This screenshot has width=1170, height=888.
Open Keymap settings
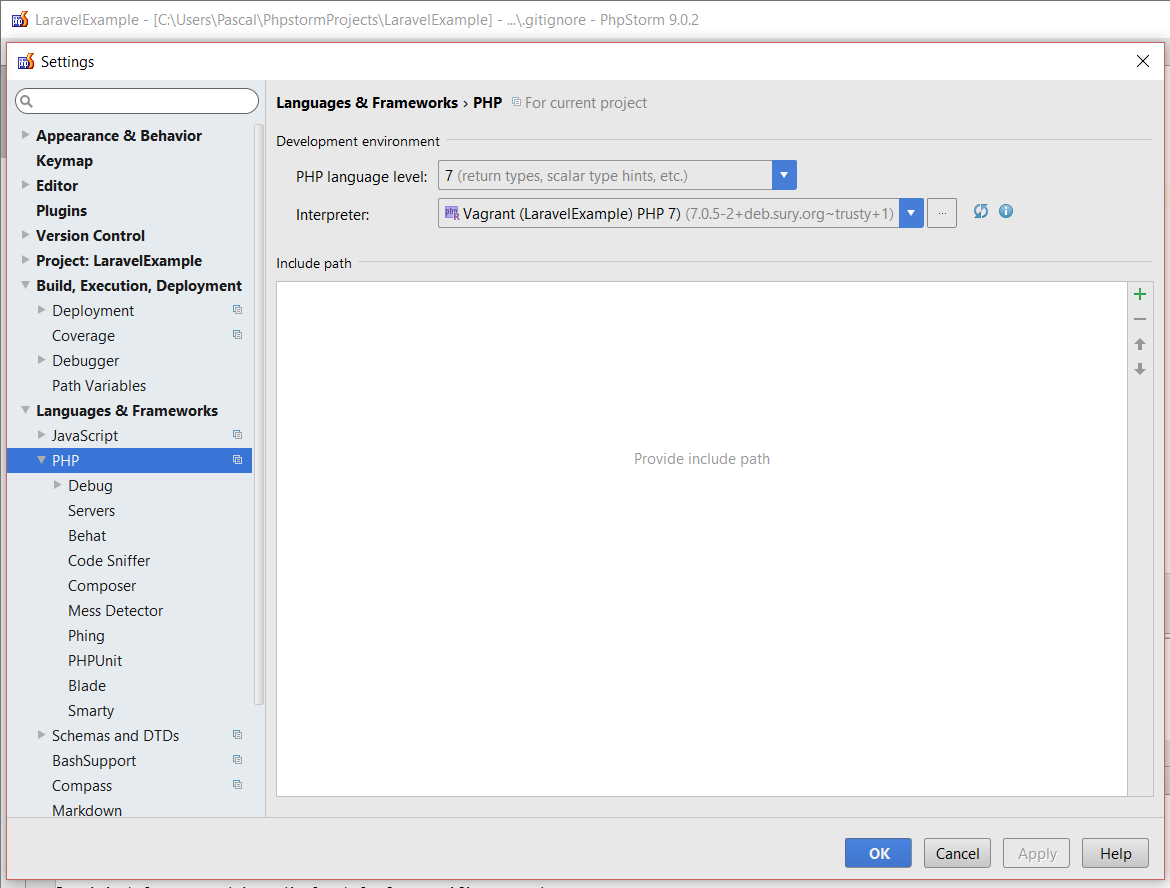coord(64,160)
